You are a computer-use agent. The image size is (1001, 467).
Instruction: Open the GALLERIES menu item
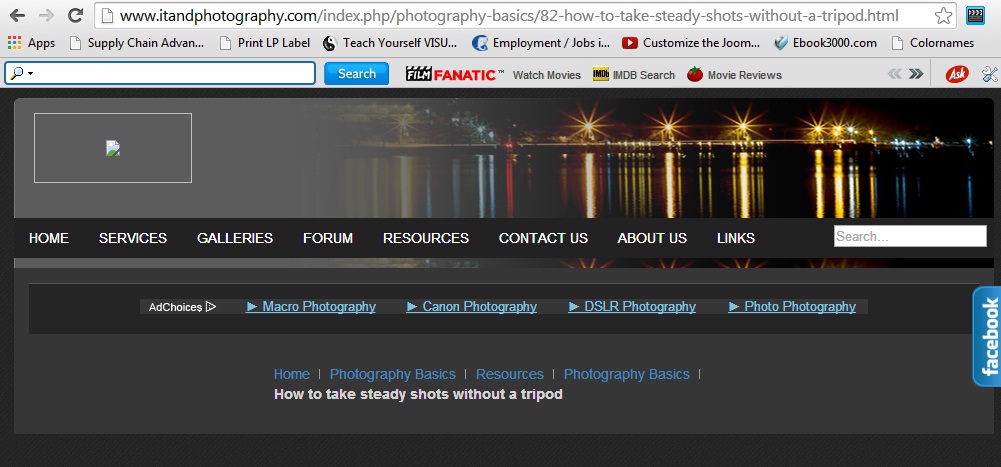point(235,238)
